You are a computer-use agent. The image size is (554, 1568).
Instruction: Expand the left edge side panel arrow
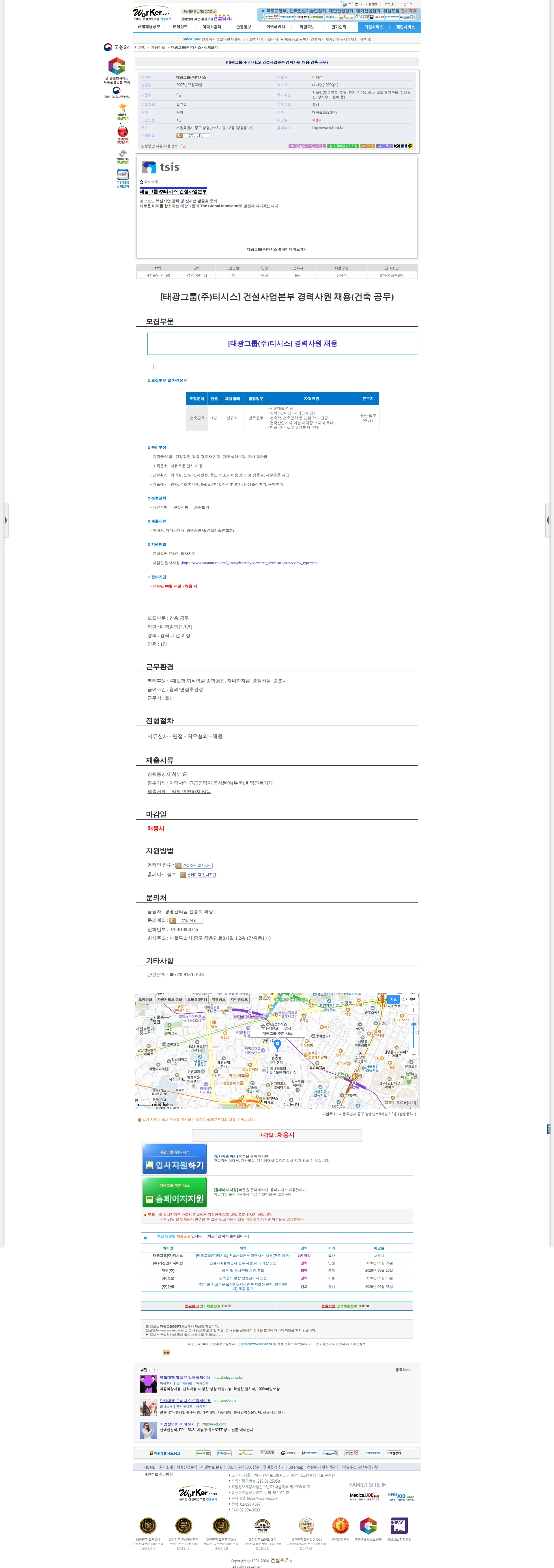pyautogui.click(x=5, y=520)
